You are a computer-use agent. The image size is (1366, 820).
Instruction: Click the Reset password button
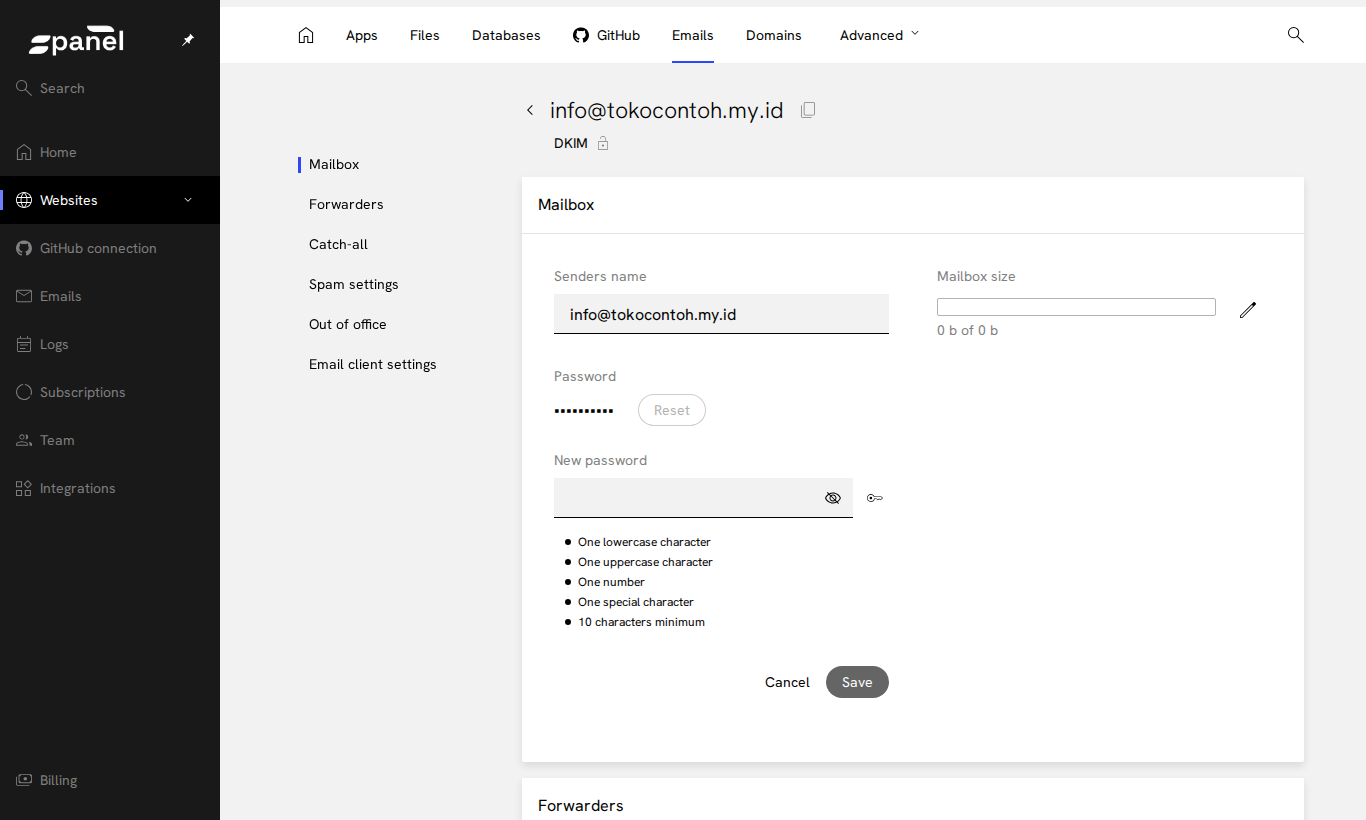672,410
